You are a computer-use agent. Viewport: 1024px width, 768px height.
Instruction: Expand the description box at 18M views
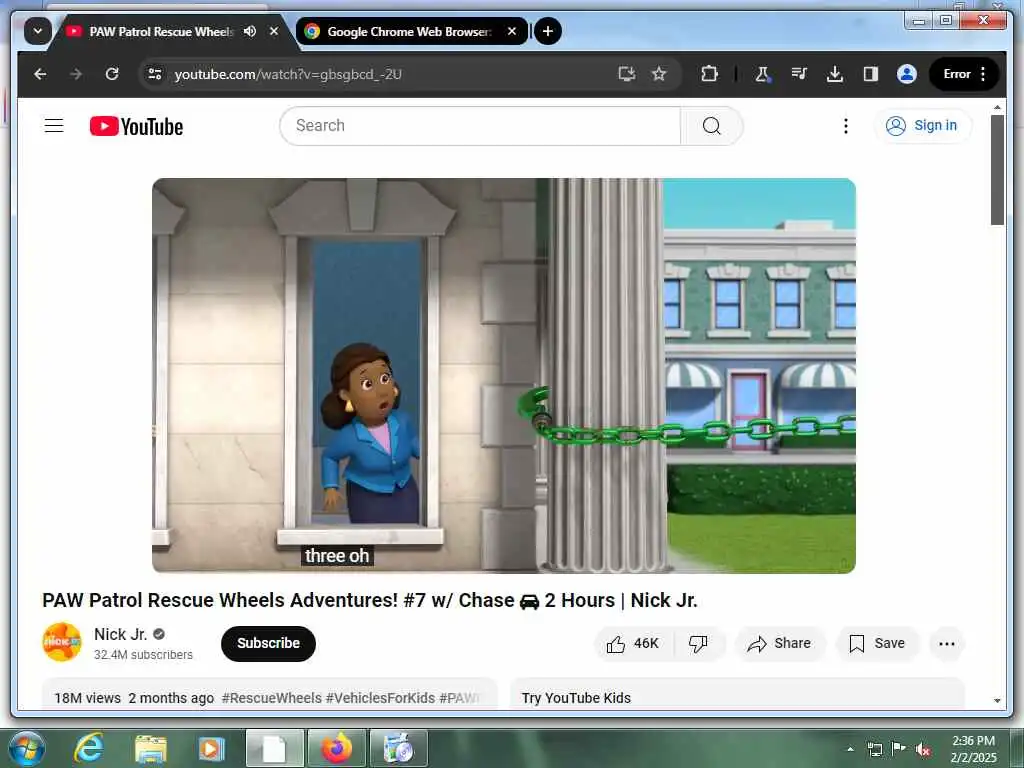click(x=270, y=694)
